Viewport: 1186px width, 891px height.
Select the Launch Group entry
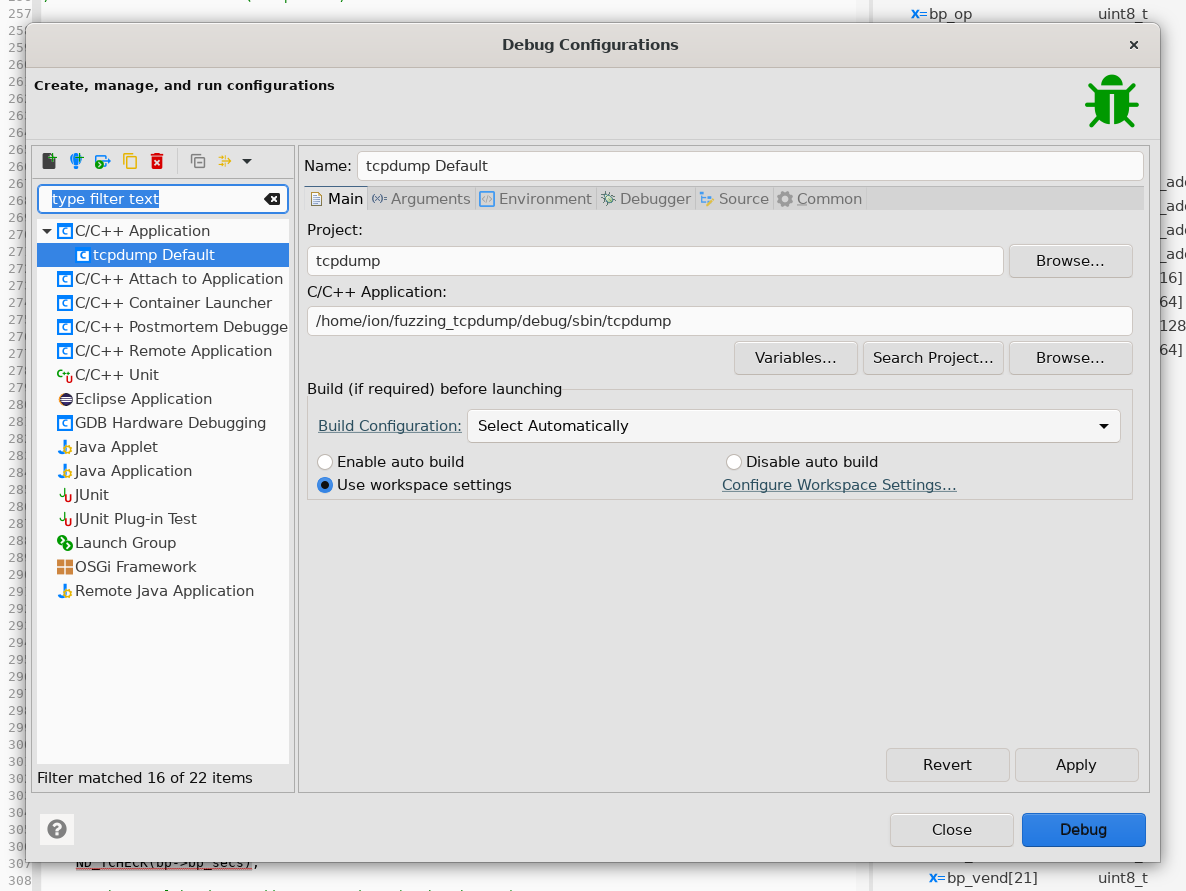[116, 543]
